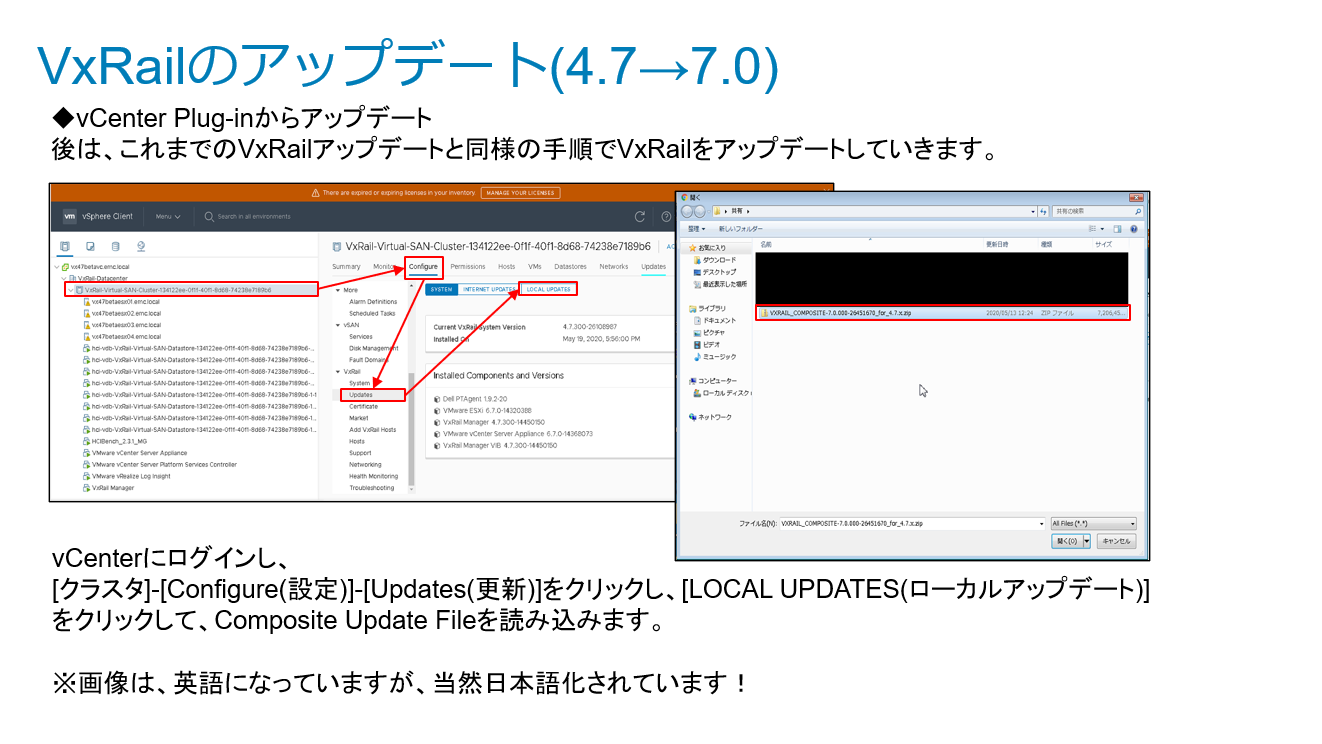Screen dimensions: 1322x744
Task: Click the cluster icon beside the VxRail-Virtual-SAN-Cluster title
Action: tap(337, 246)
